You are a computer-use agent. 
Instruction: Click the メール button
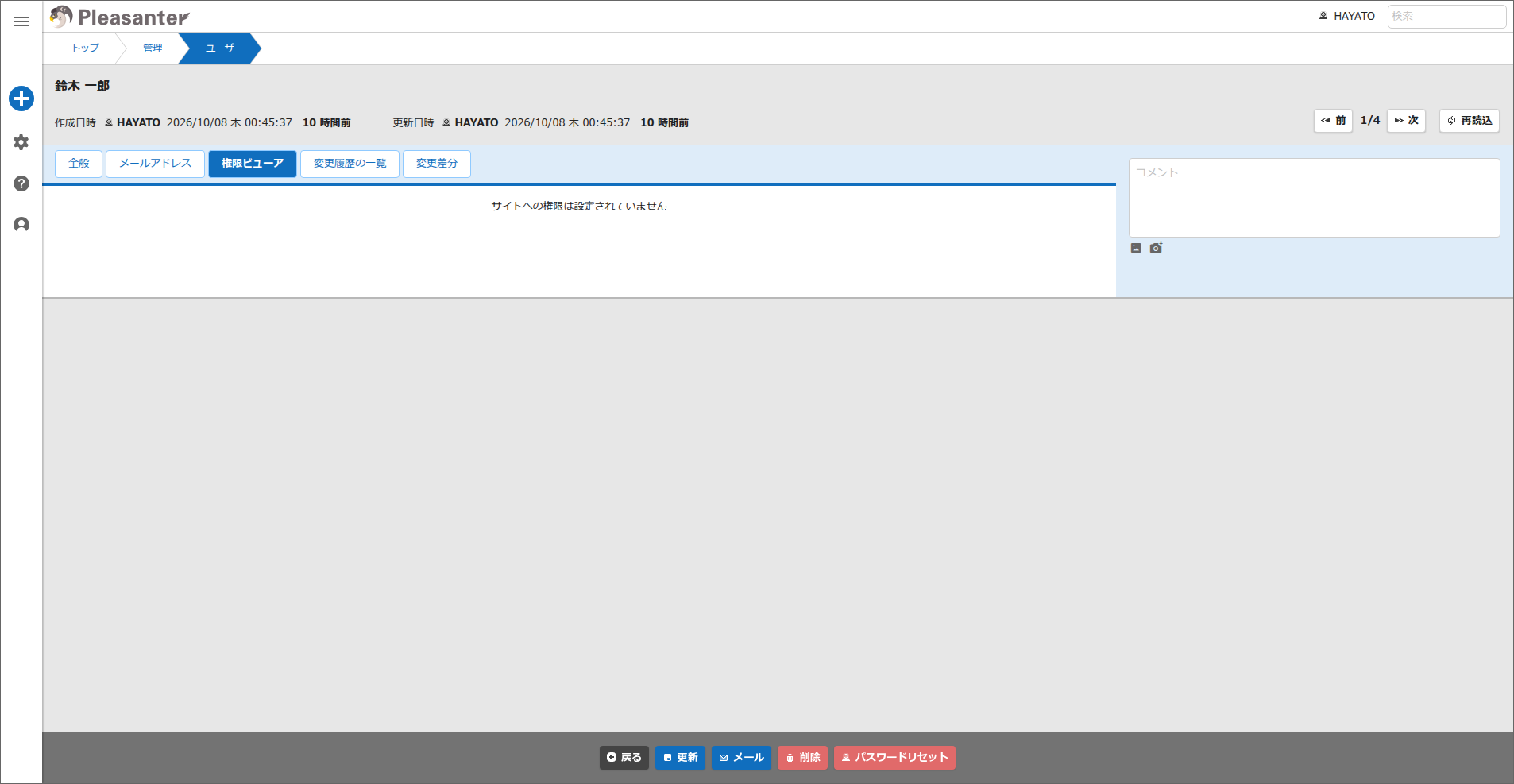(x=741, y=758)
